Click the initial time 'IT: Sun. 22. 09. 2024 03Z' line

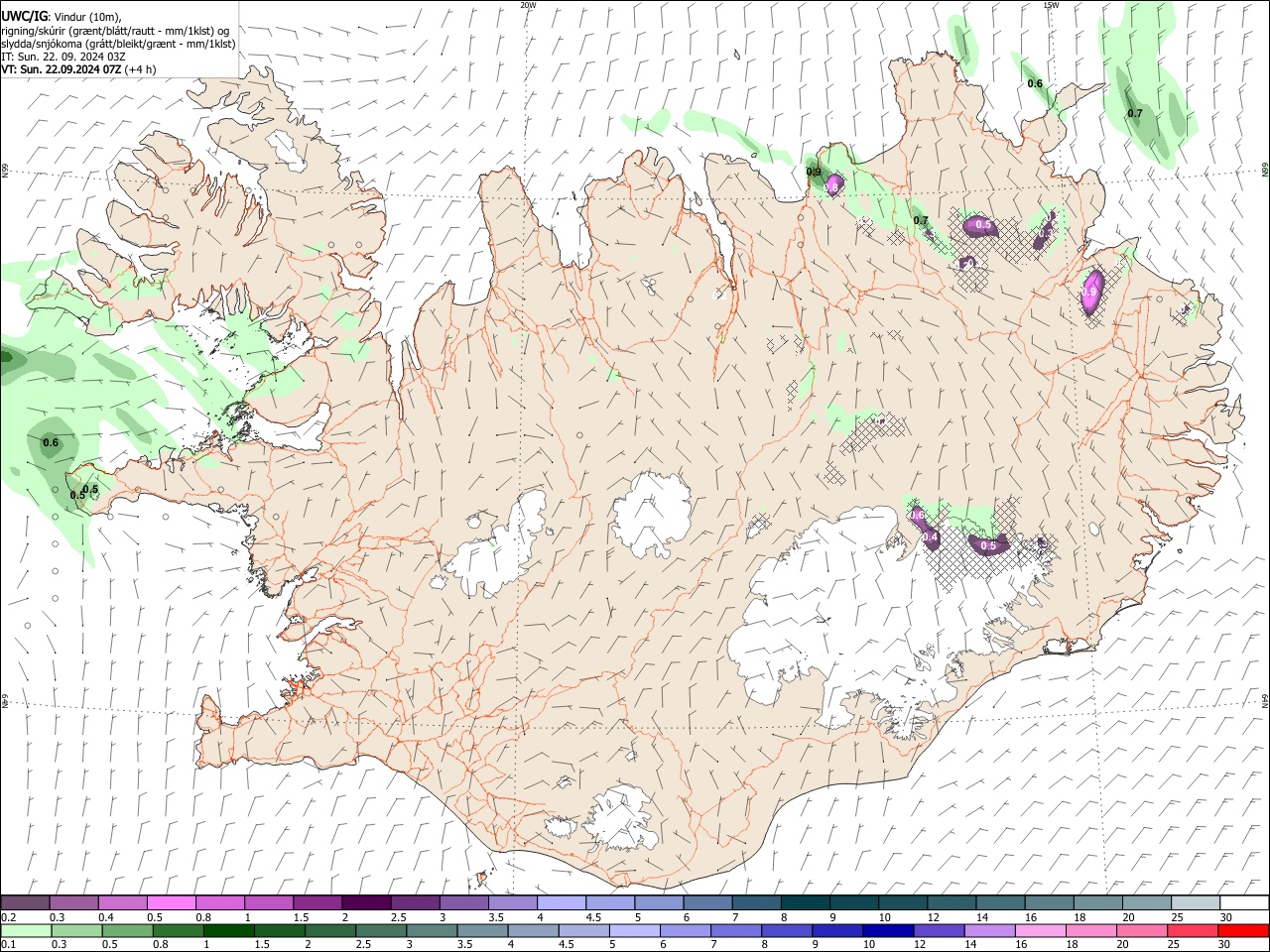63,57
